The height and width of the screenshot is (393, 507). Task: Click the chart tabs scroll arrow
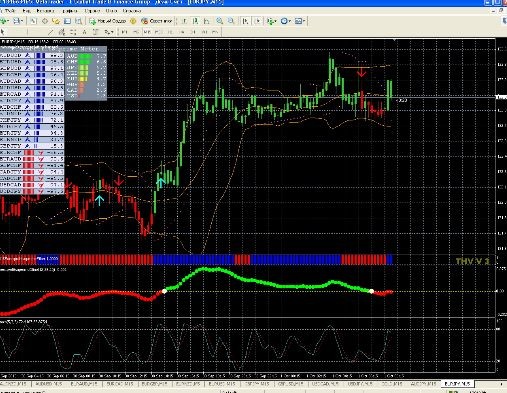coord(501,384)
